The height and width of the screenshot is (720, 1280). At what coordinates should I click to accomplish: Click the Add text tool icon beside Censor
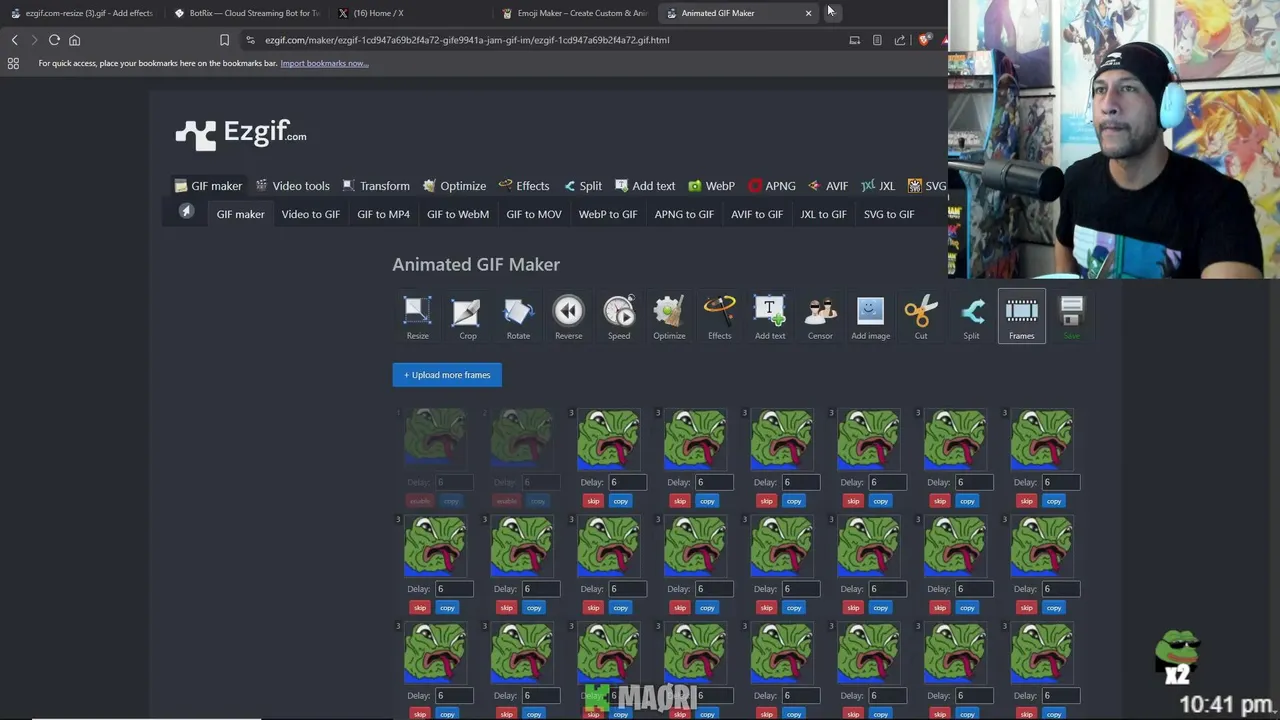click(x=770, y=317)
